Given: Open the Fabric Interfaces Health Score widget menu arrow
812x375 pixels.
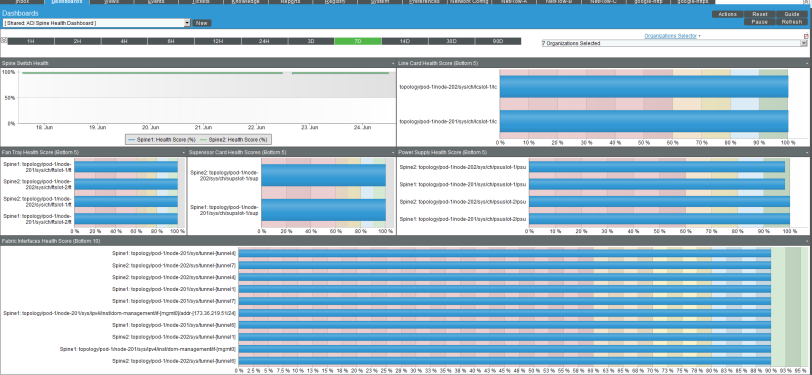Looking at the screenshot, I should 807,242.
